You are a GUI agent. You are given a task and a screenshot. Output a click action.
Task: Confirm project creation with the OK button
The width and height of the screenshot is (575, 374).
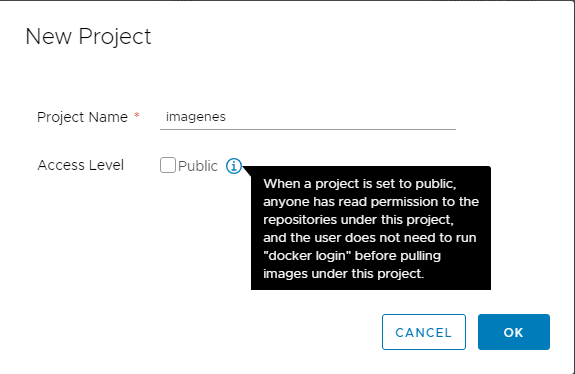click(x=514, y=332)
